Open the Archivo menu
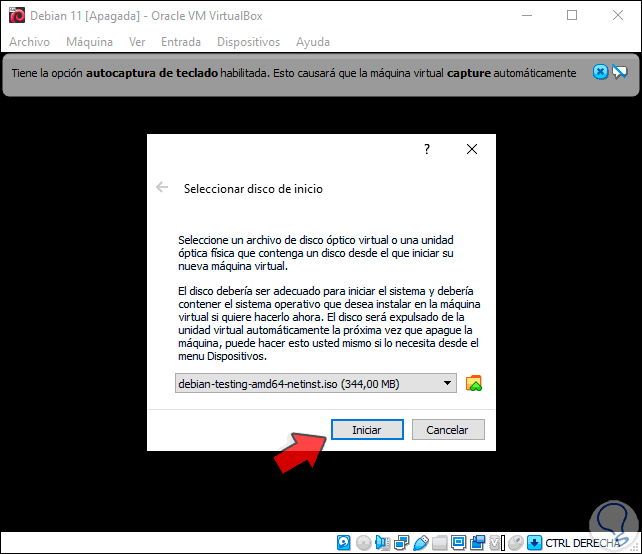The width and height of the screenshot is (642, 554). point(29,42)
